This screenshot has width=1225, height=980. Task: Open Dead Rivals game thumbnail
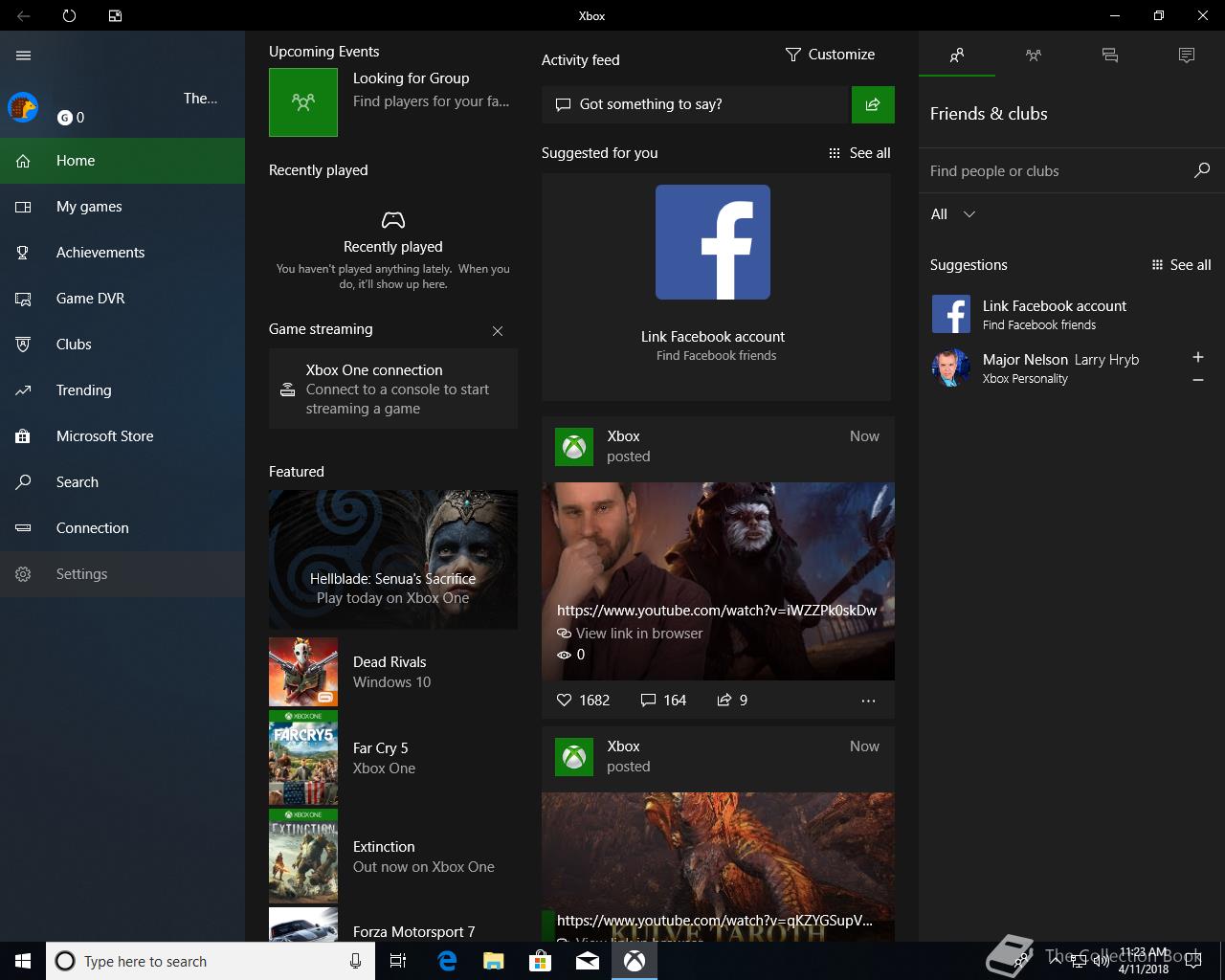tap(303, 672)
